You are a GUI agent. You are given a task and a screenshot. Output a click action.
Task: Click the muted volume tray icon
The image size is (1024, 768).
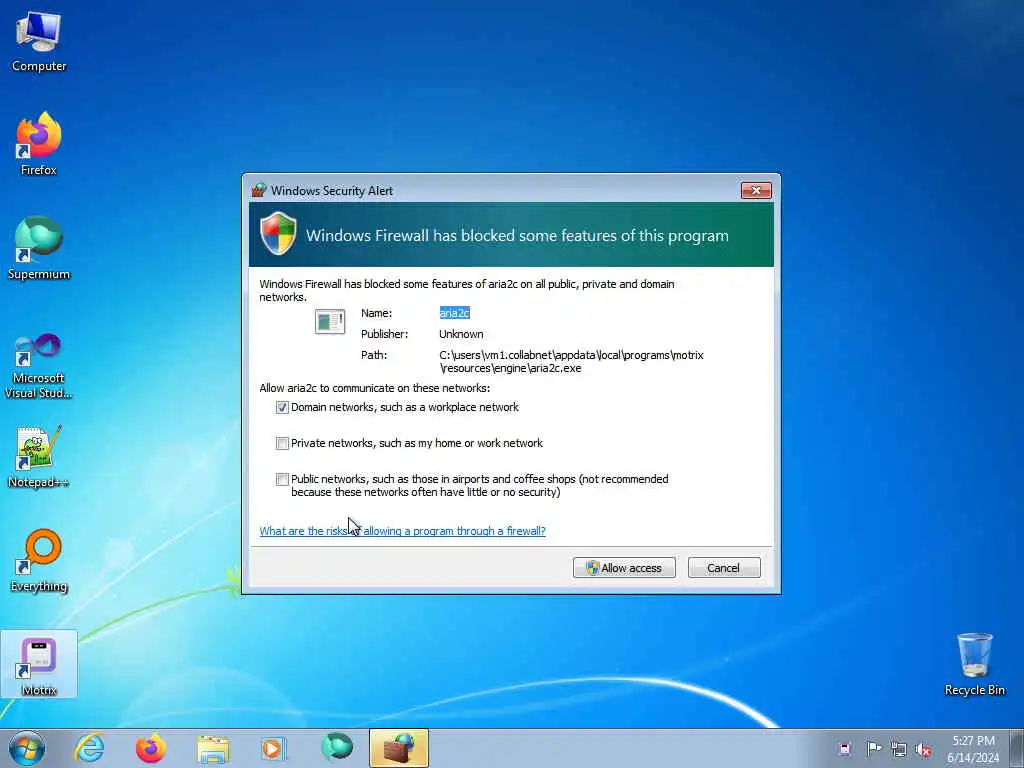[923, 750]
